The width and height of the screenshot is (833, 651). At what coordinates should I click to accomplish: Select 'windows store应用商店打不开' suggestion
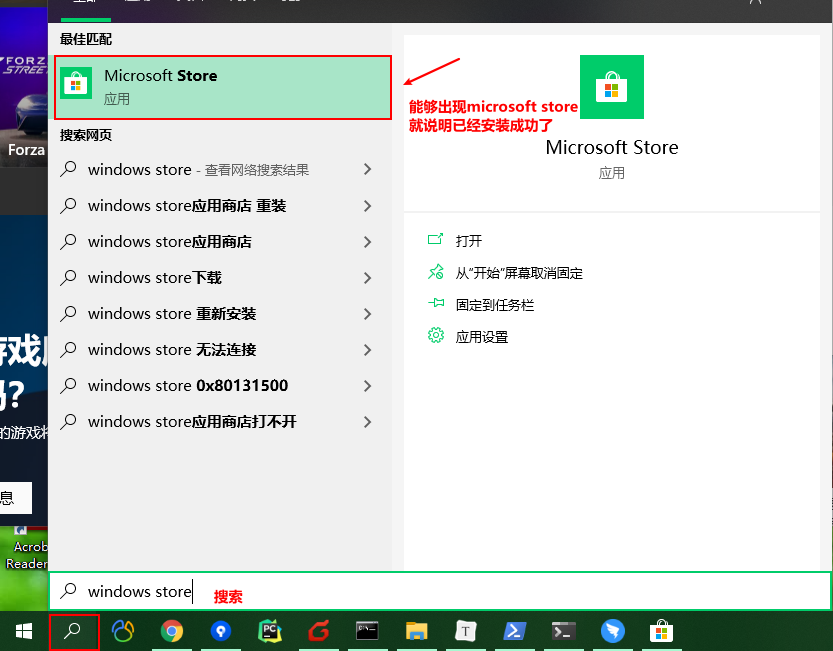pos(220,422)
